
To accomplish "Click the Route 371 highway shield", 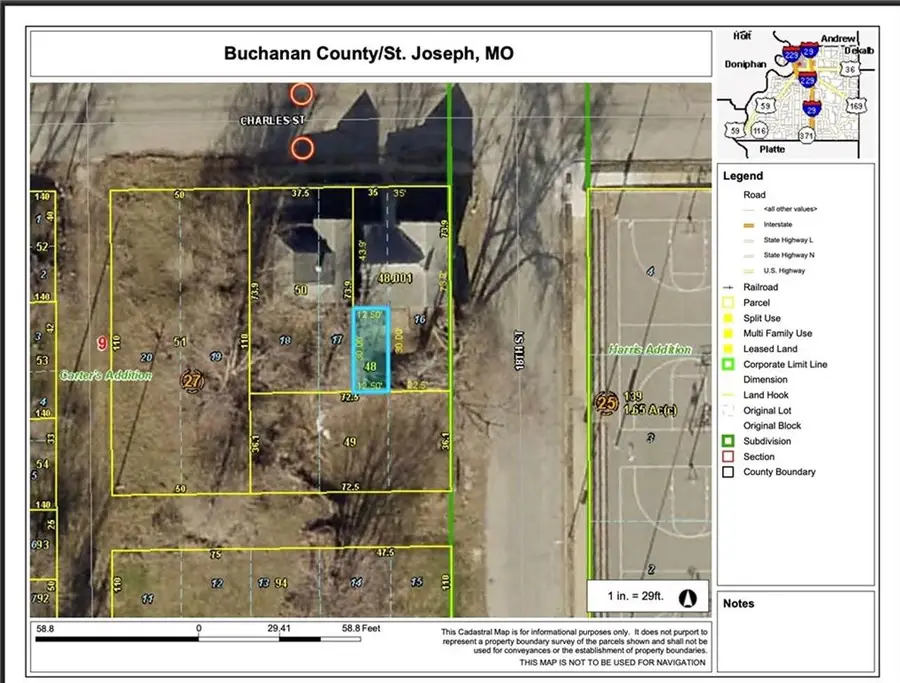I will [x=807, y=133].
